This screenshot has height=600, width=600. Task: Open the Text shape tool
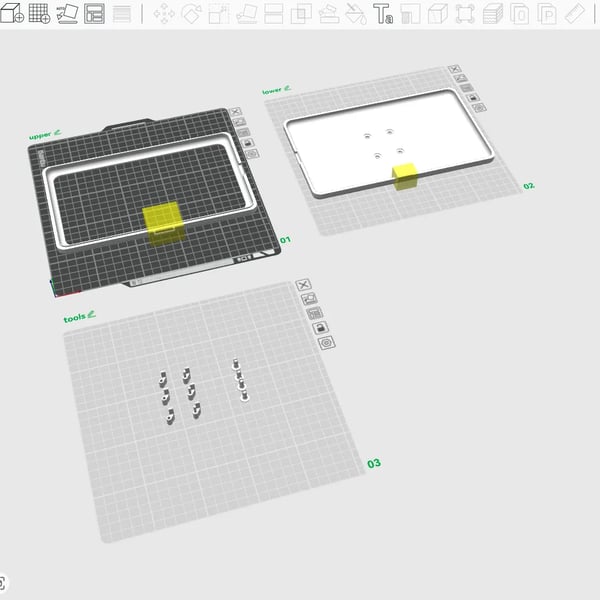pyautogui.click(x=383, y=14)
